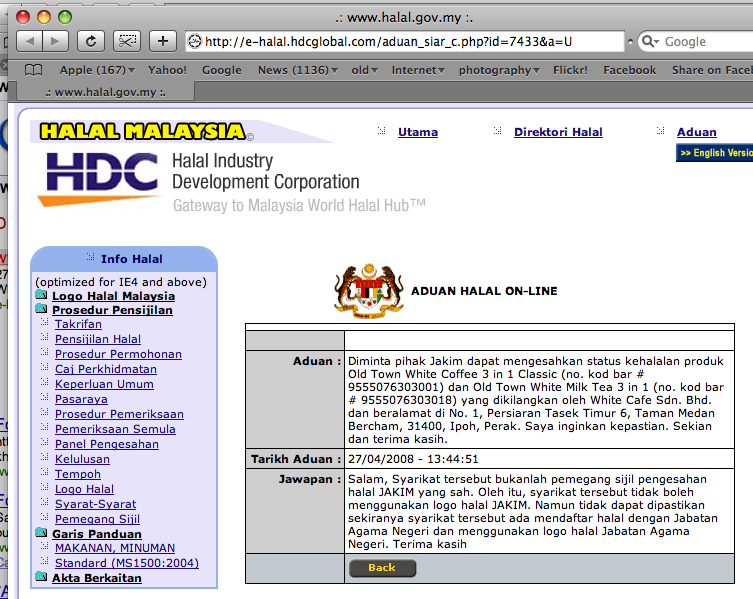Image resolution: width=753 pixels, height=599 pixels.
Task: Click the Tarikh Aduan label cell
Action: click(295, 459)
